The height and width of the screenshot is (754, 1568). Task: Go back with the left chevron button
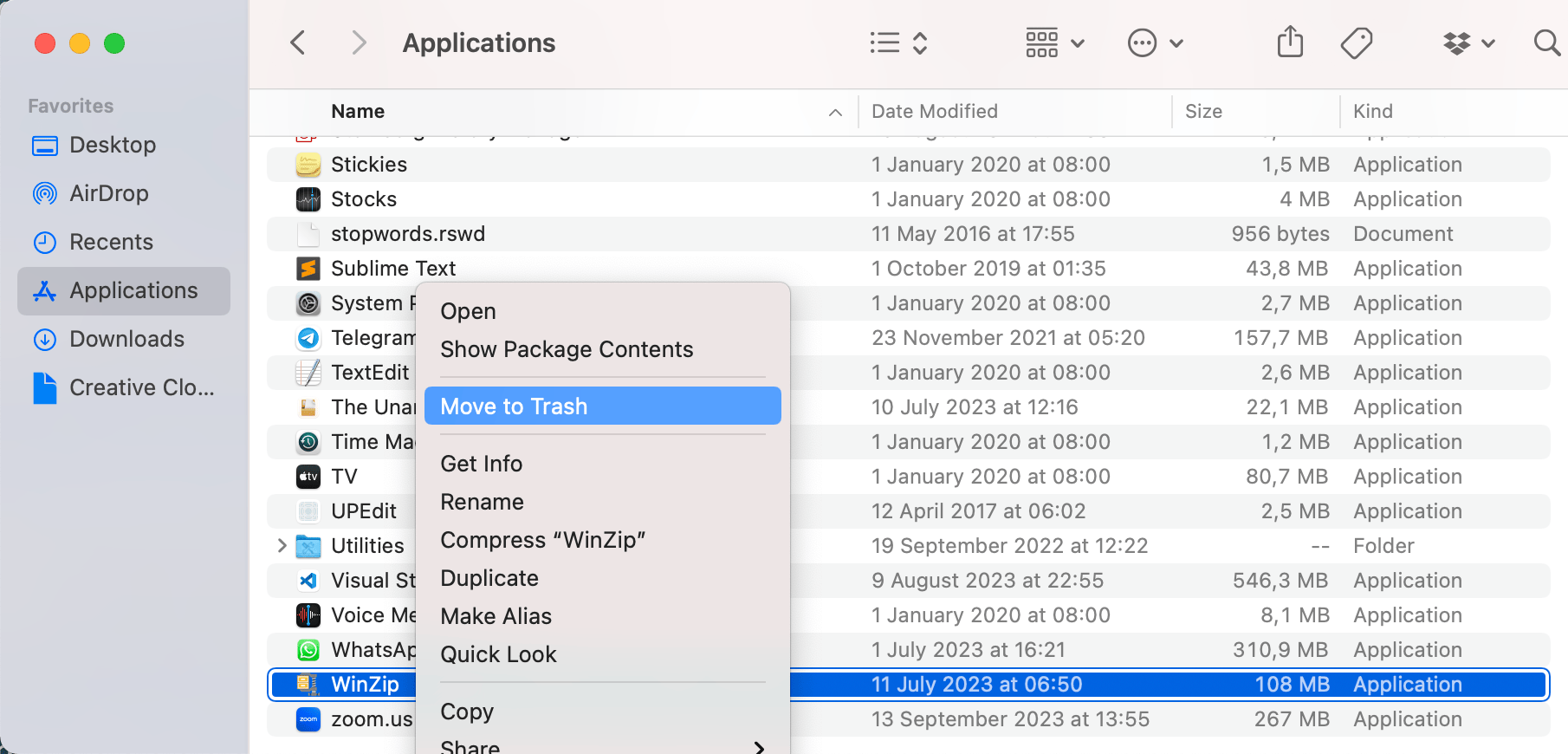point(298,42)
